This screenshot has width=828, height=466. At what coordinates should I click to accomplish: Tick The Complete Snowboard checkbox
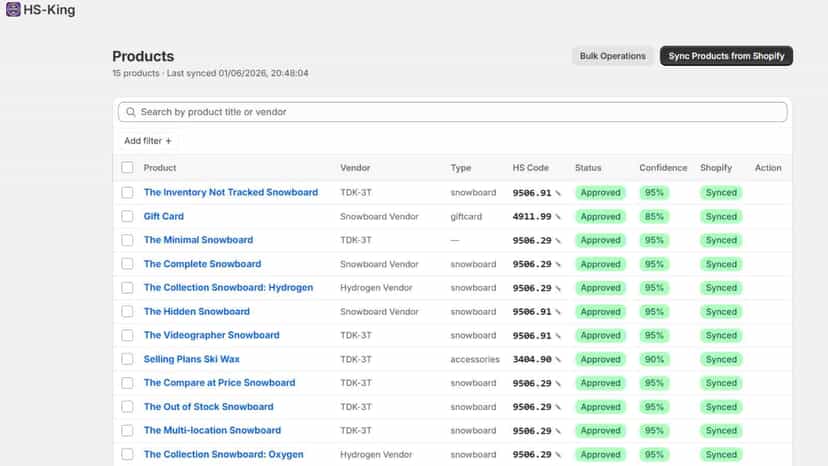[127, 264]
